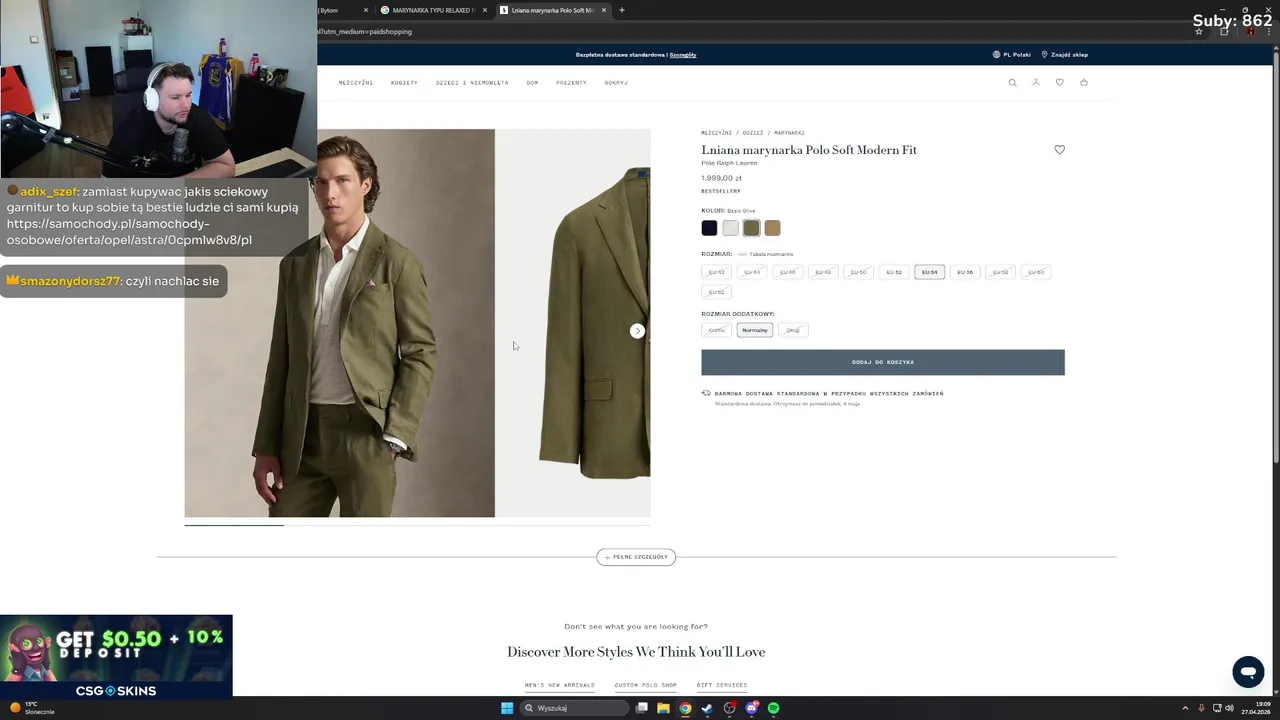1280x720 pixels.
Task: Click the model wearing olive suit photo
Action: pyautogui.click(x=339, y=323)
